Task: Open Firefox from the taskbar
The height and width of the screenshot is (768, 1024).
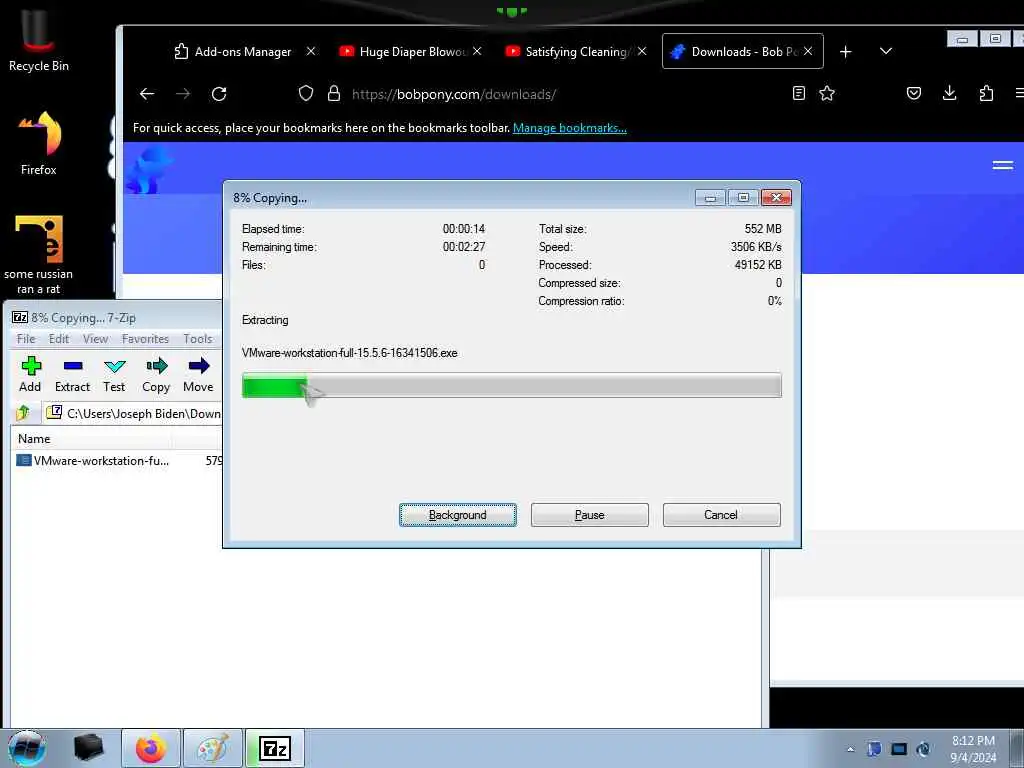Action: click(x=151, y=748)
